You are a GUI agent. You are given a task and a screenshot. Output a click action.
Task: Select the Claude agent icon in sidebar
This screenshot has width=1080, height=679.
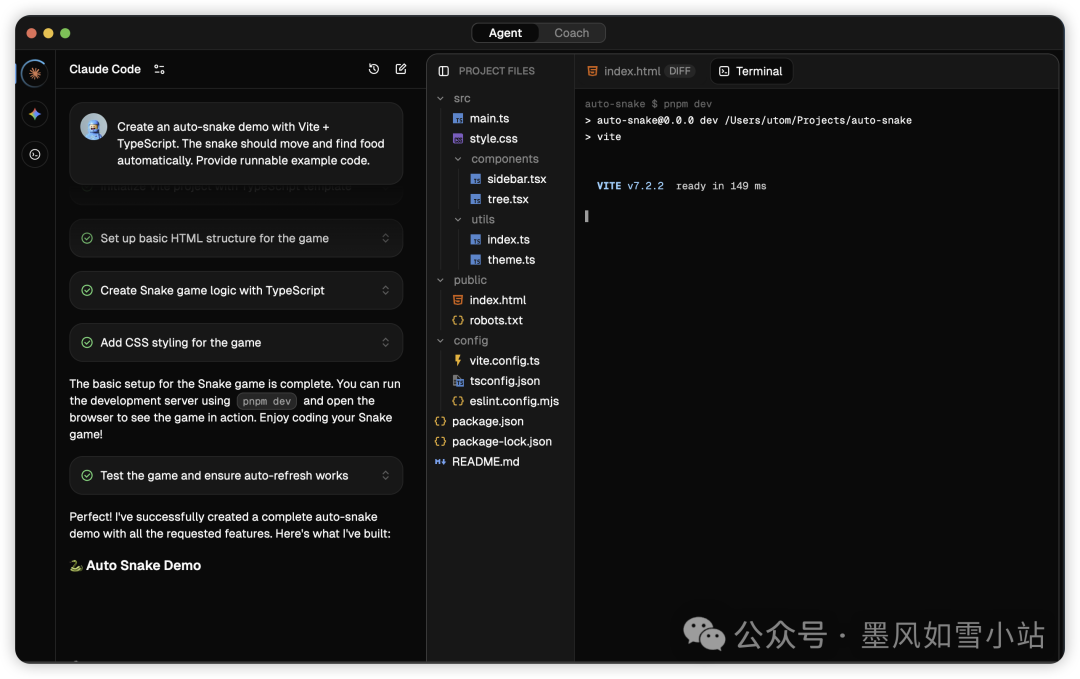click(35, 73)
